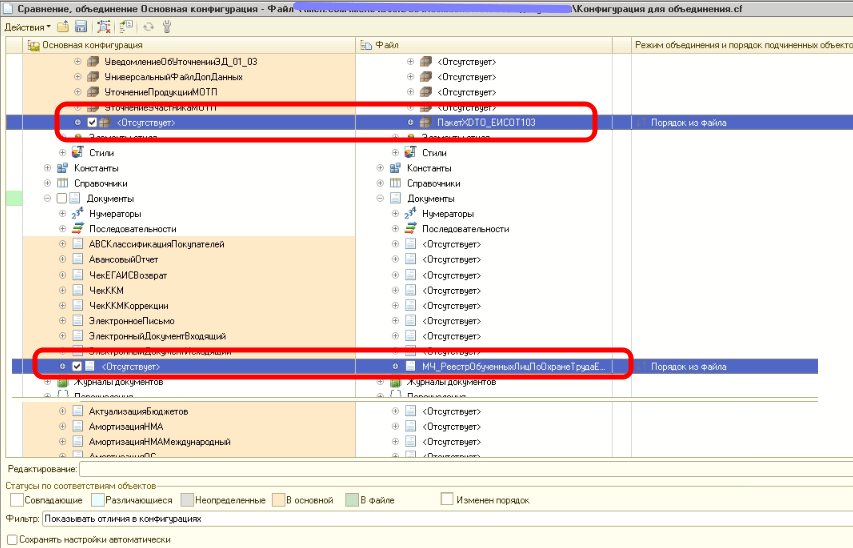853x548 pixels.
Task: Uncheck the checkbox for ПакетXDTO_ЕИСОТ103 row
Action: [92, 123]
